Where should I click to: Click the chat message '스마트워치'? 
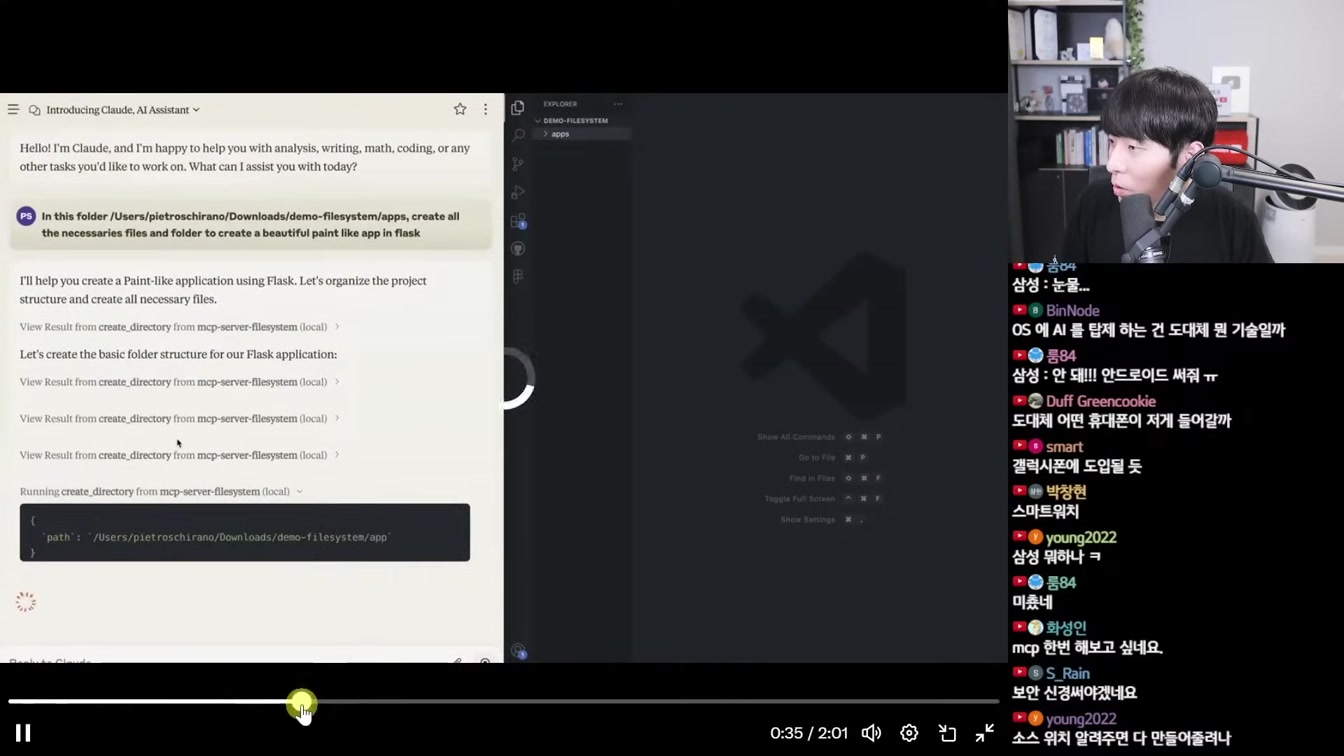(x=1045, y=511)
